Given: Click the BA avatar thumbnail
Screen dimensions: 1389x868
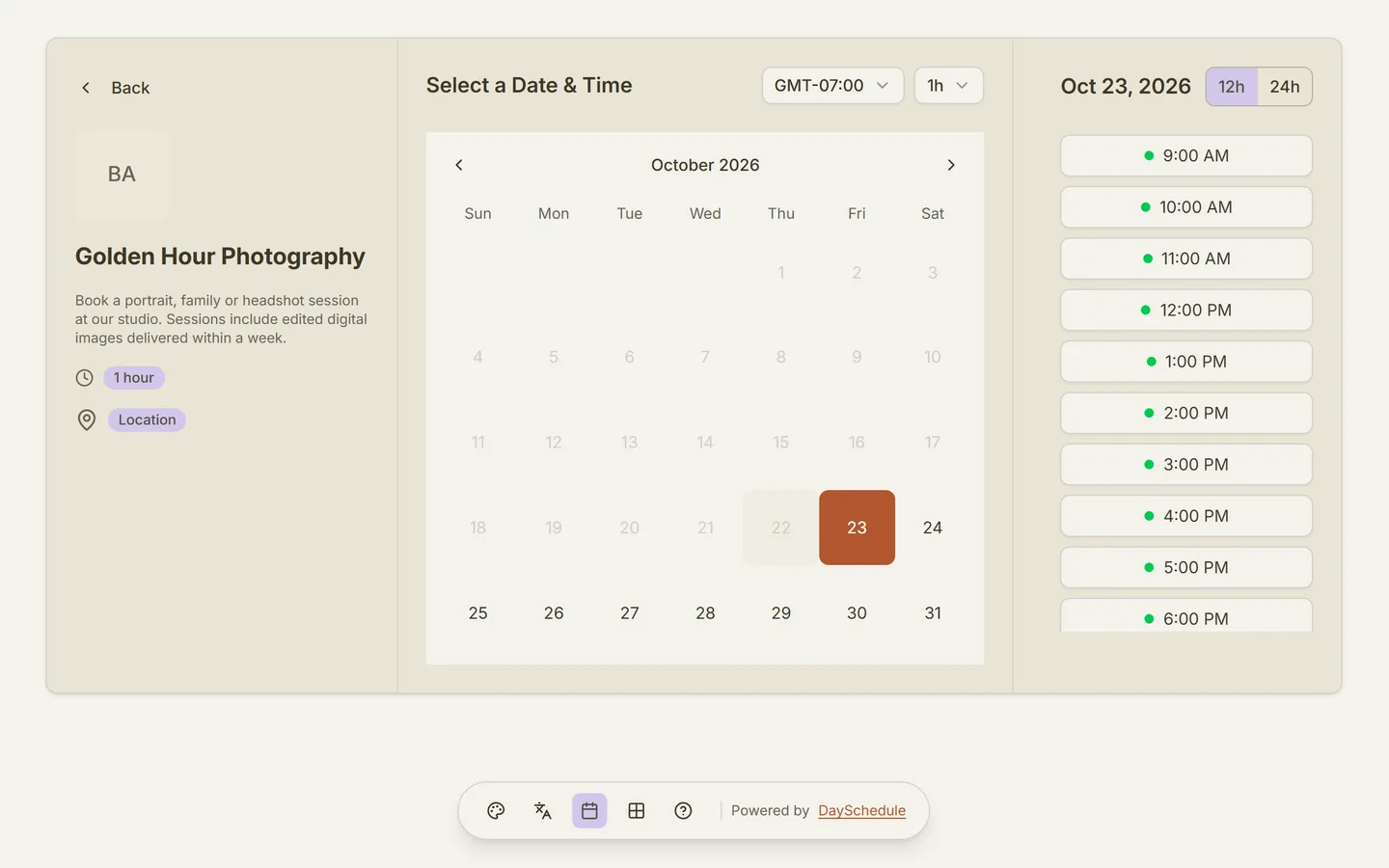Looking at the screenshot, I should click(x=122, y=175).
